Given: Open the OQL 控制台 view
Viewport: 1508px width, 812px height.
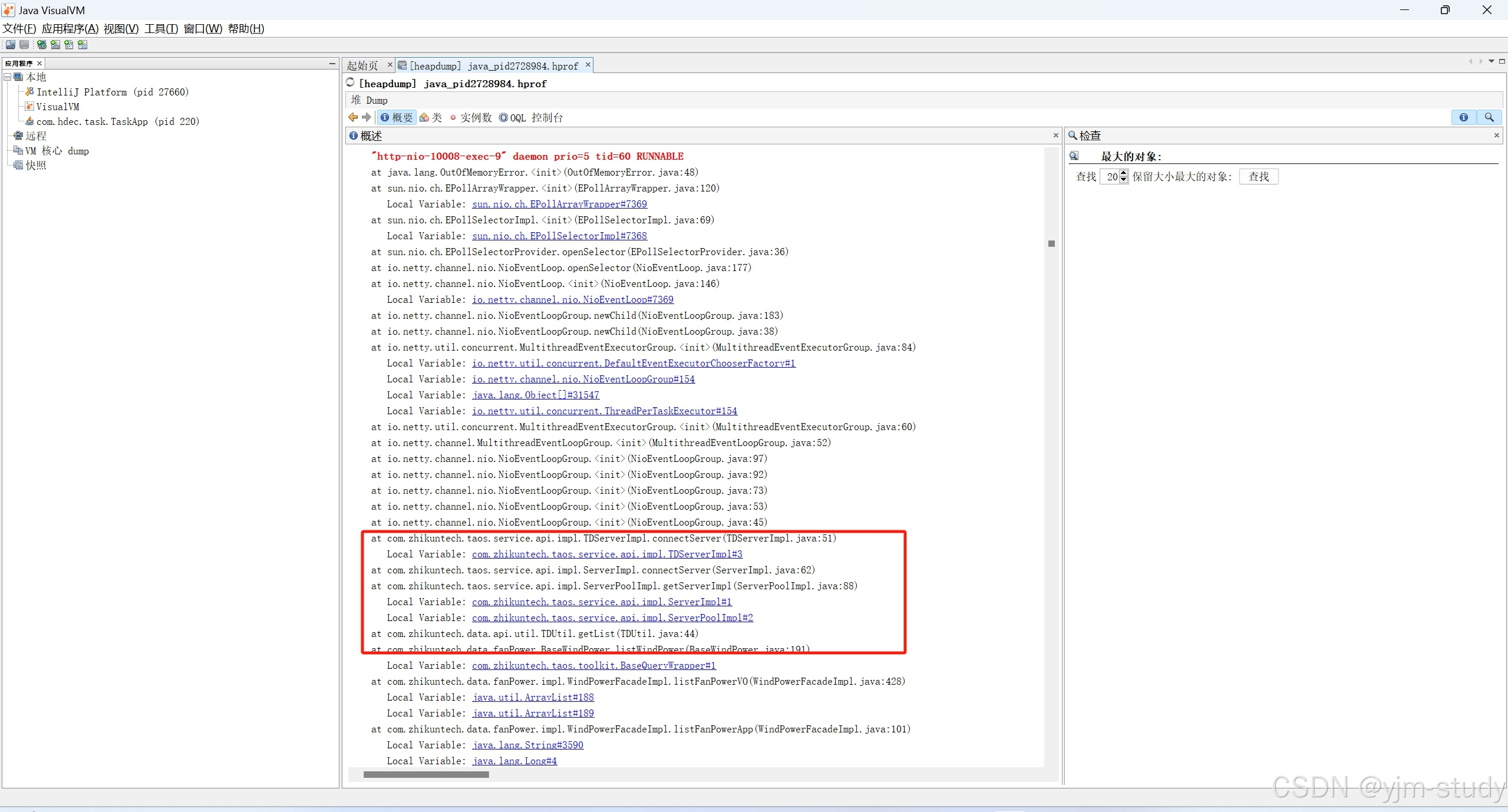Looking at the screenshot, I should pyautogui.click(x=530, y=117).
